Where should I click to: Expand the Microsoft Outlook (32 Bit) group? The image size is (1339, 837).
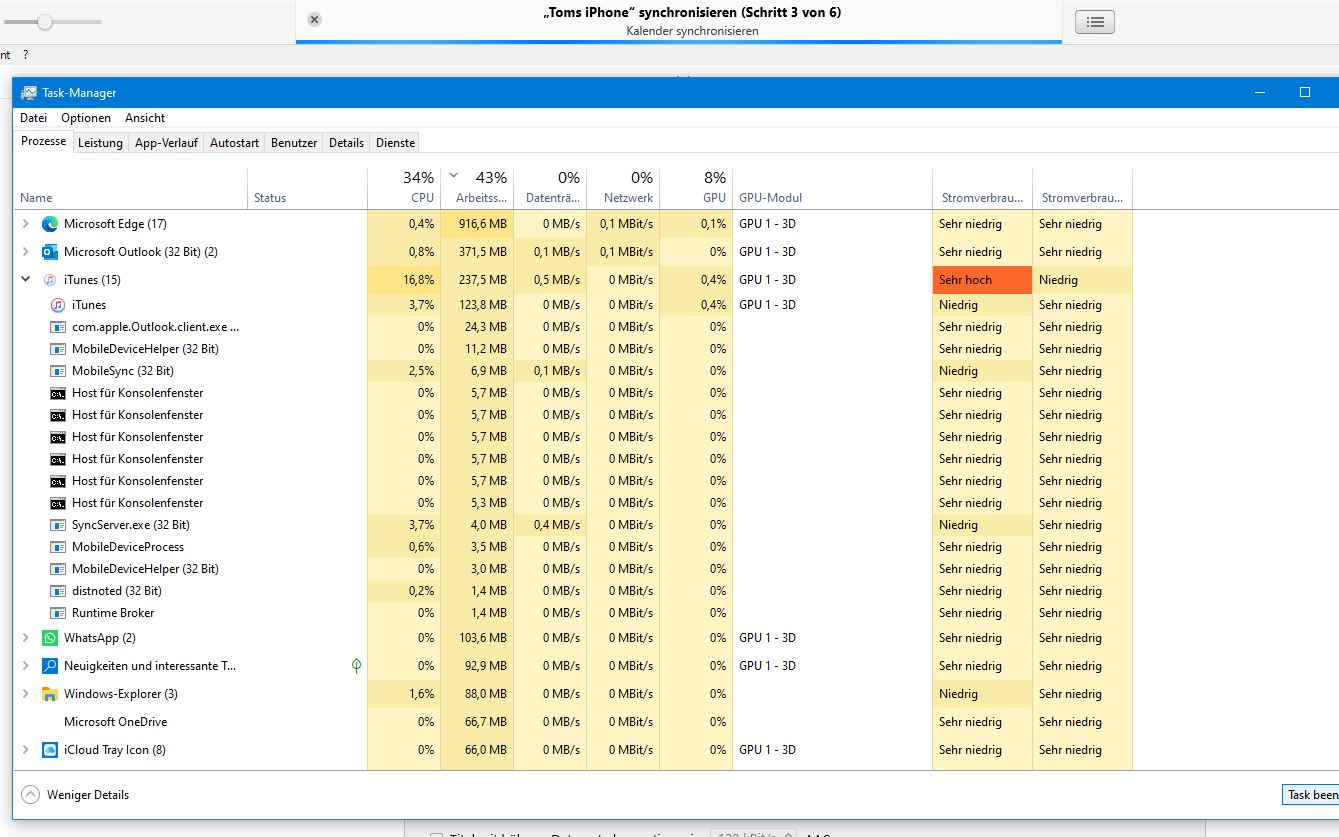tap(26, 252)
